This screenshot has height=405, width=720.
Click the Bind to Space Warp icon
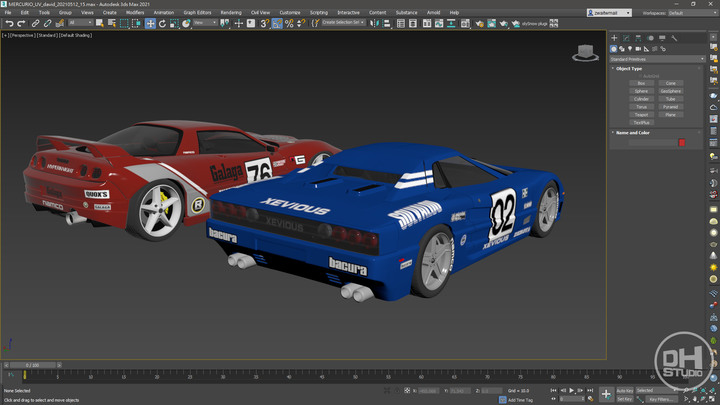click(x=60, y=23)
